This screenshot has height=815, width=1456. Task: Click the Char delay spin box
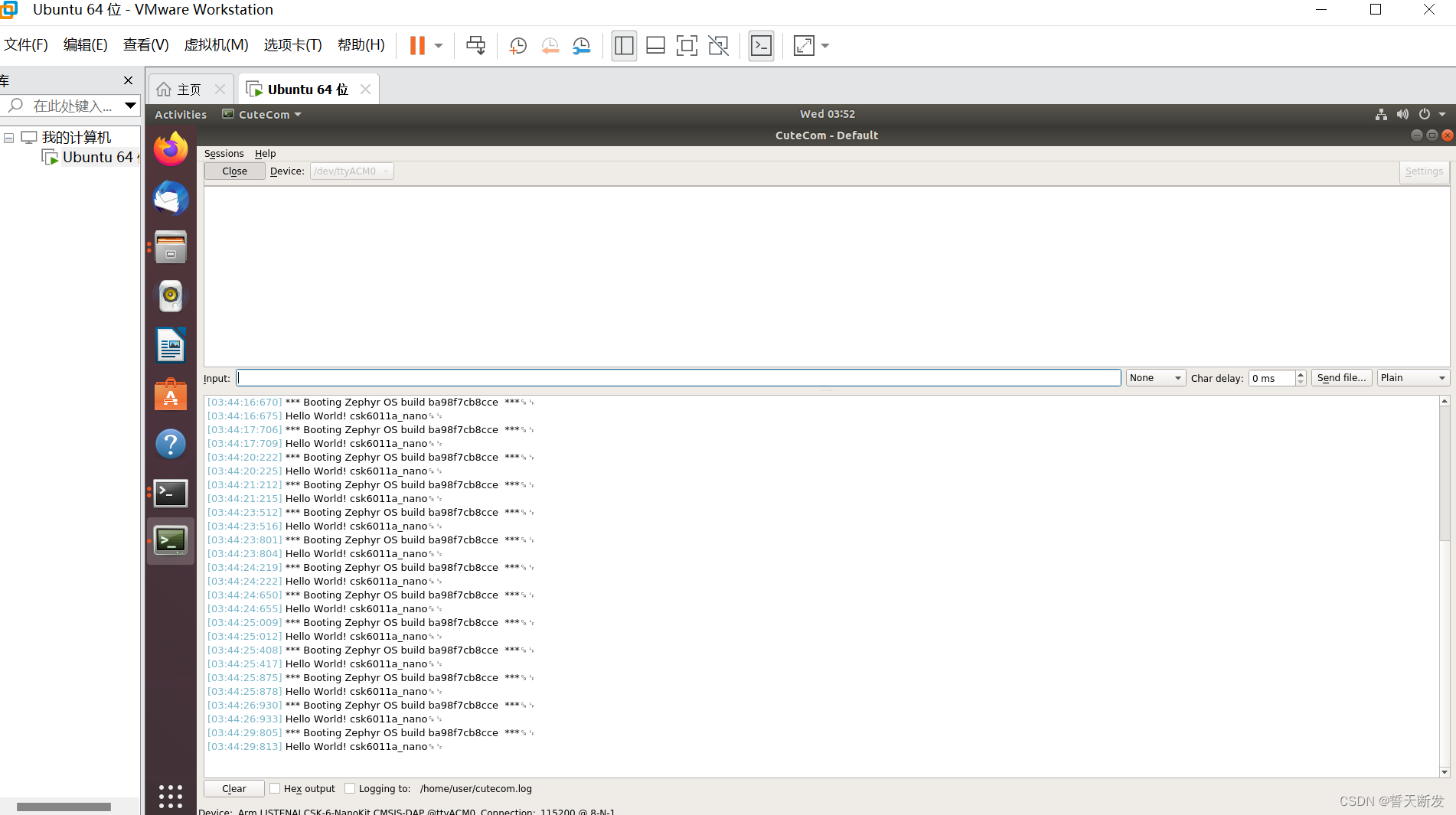[1277, 378]
